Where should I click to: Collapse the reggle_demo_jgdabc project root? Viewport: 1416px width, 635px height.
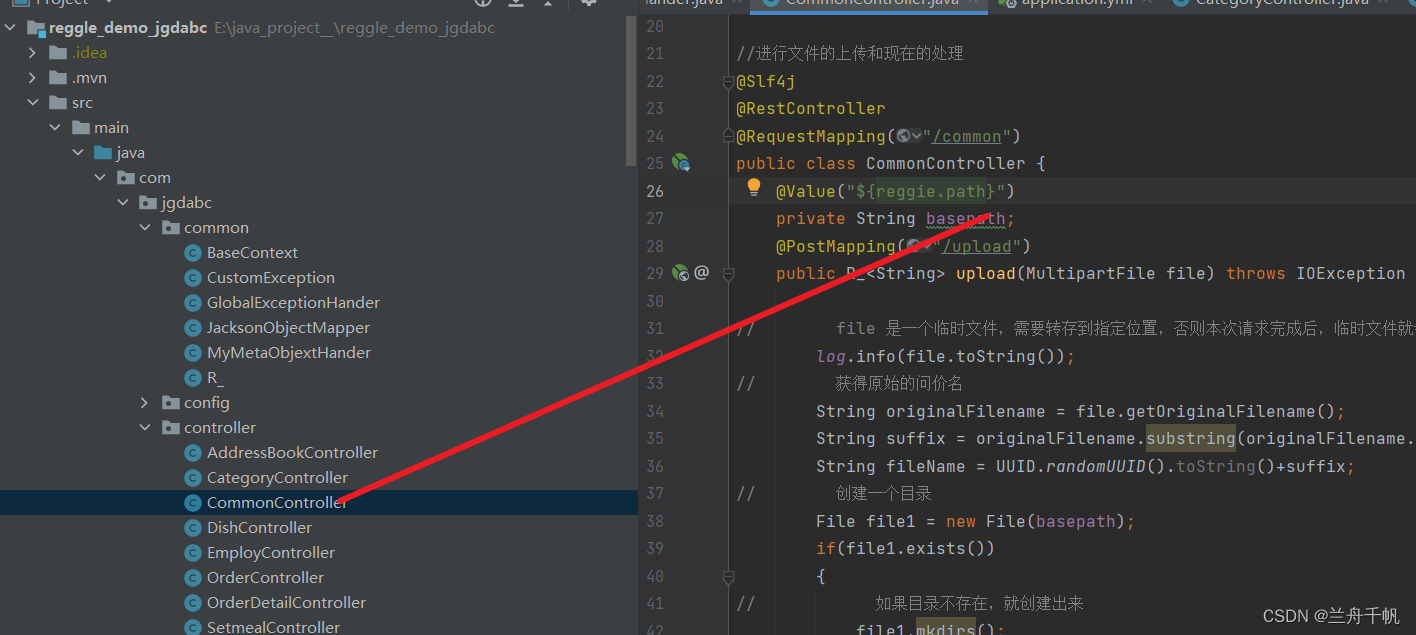10,28
